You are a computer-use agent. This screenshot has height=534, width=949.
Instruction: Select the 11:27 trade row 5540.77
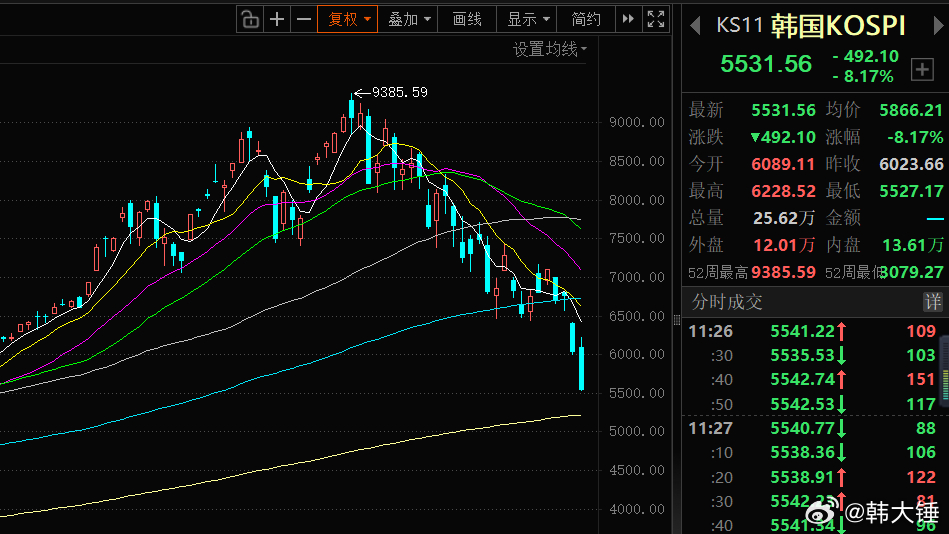[x=812, y=429]
